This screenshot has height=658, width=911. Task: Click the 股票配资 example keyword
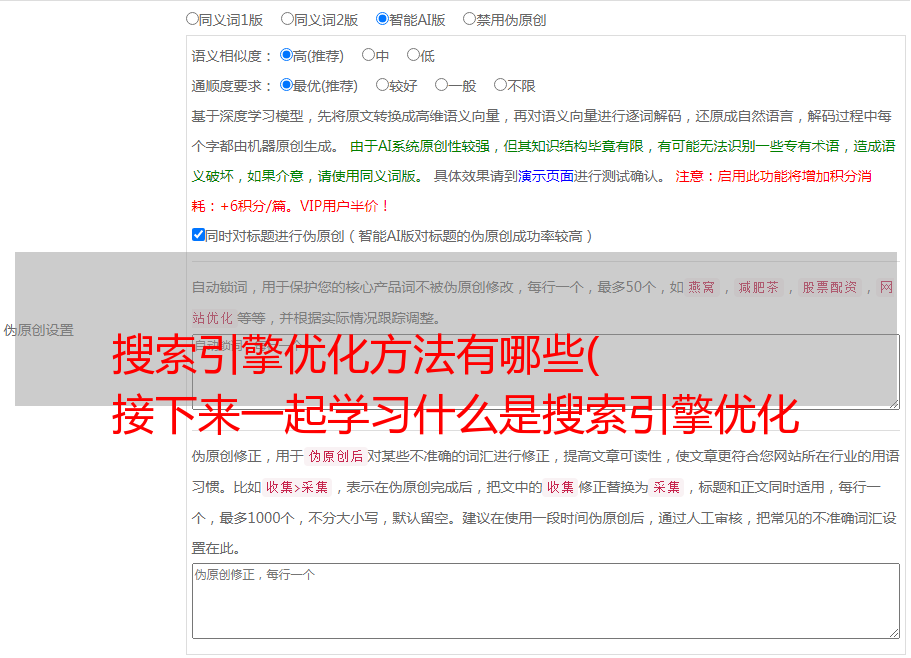(830, 287)
